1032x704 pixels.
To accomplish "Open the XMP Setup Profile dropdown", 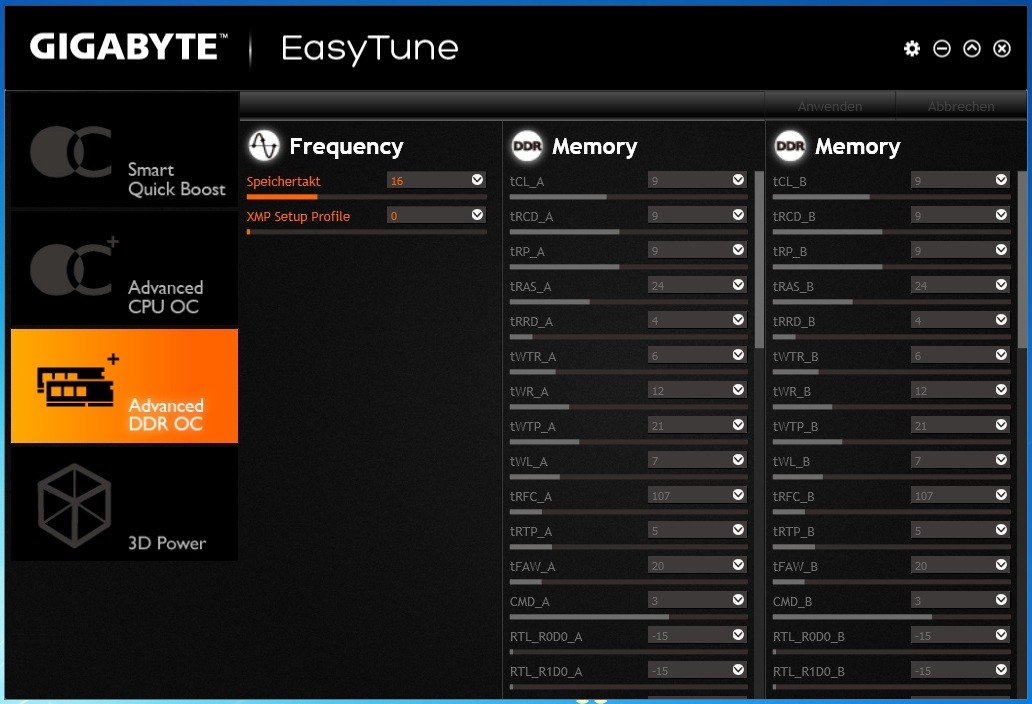I will (x=477, y=214).
